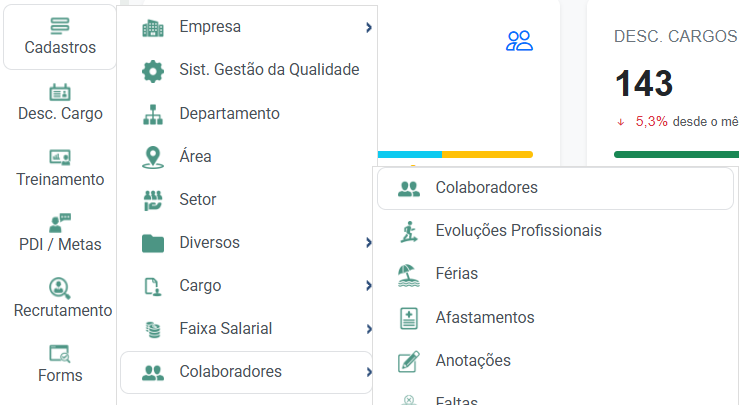Select Sist. Gestão da Qualidade gear icon
The image size is (739, 405).
tap(153, 71)
